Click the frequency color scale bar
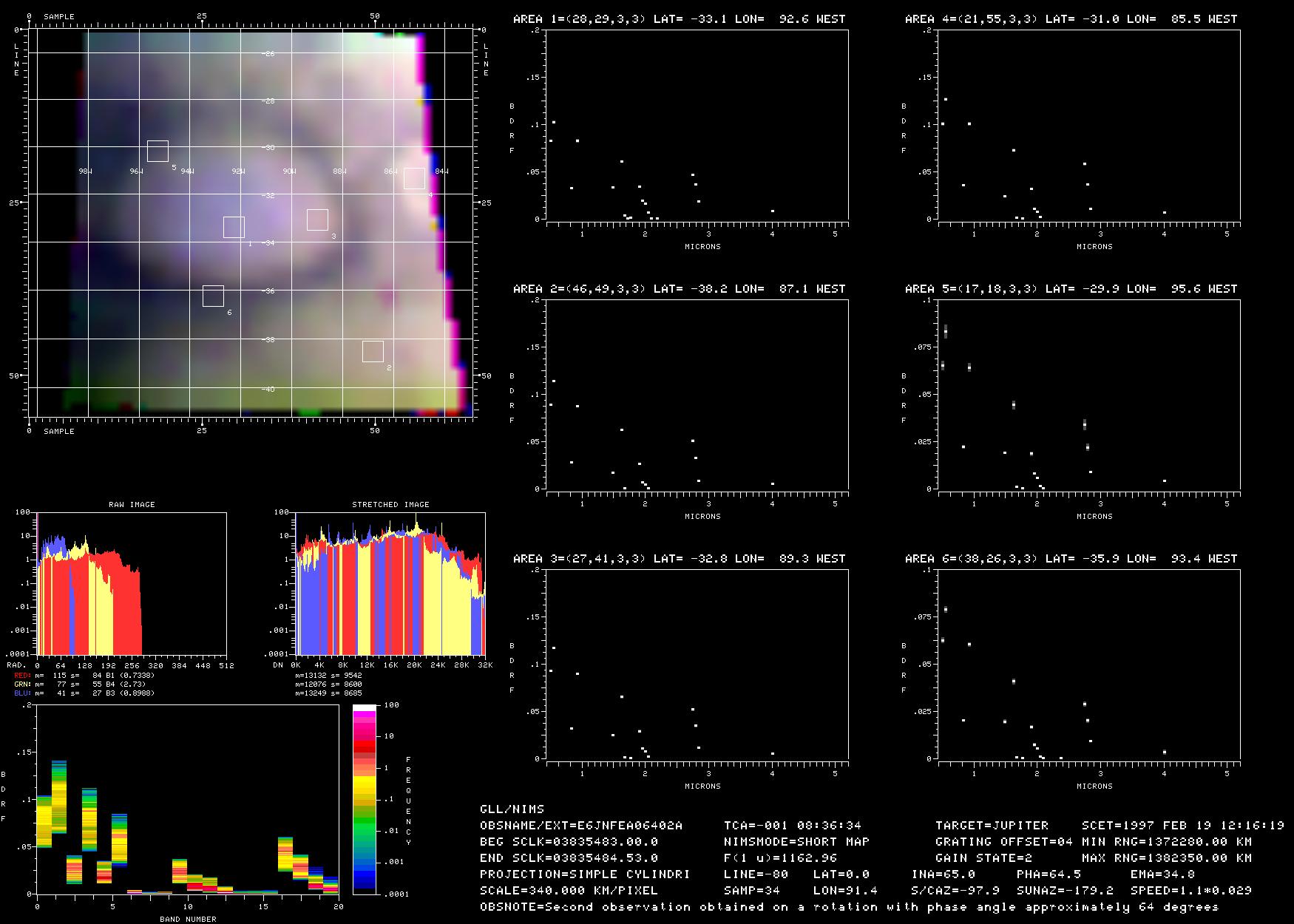 [x=365, y=799]
